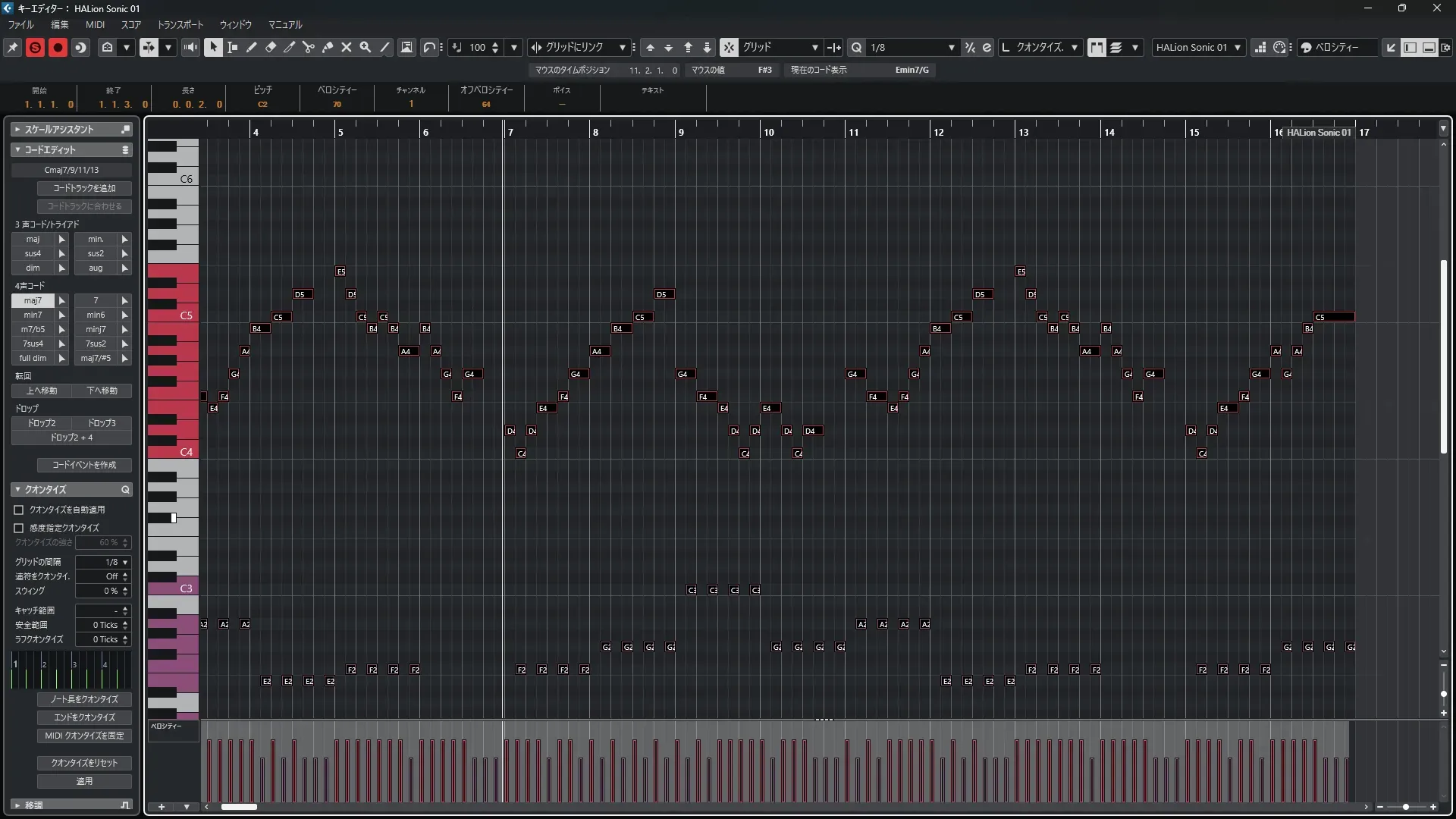The height and width of the screenshot is (819, 1456).
Task: Open トランスポート menu
Action: point(180,24)
